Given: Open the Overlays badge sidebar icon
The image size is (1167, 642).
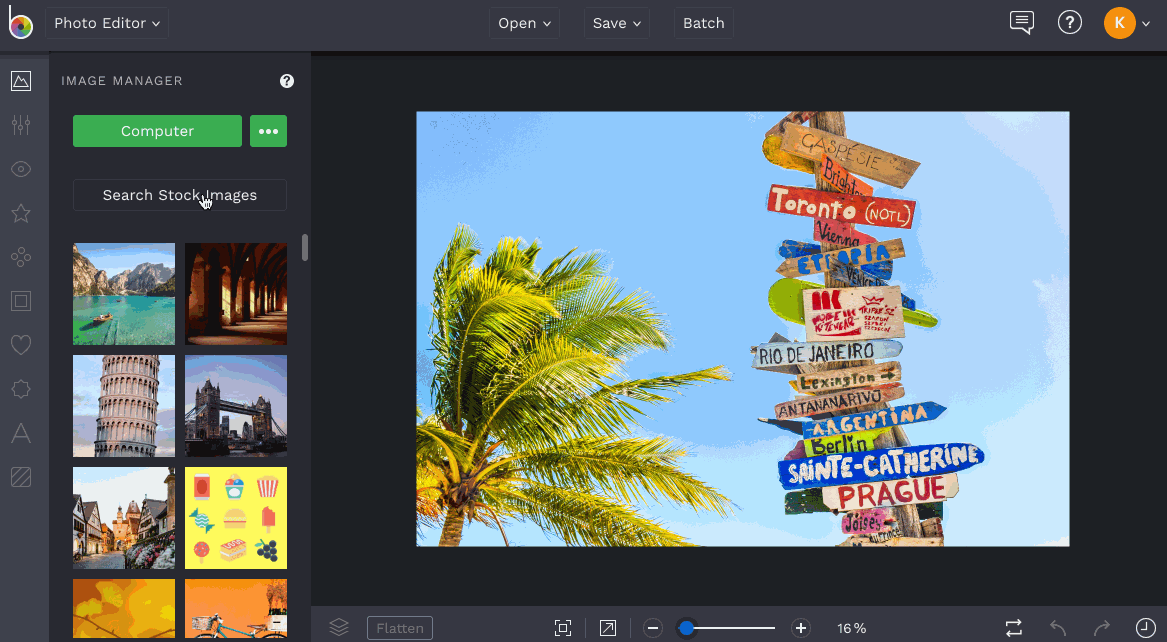Looking at the screenshot, I should coord(21,389).
